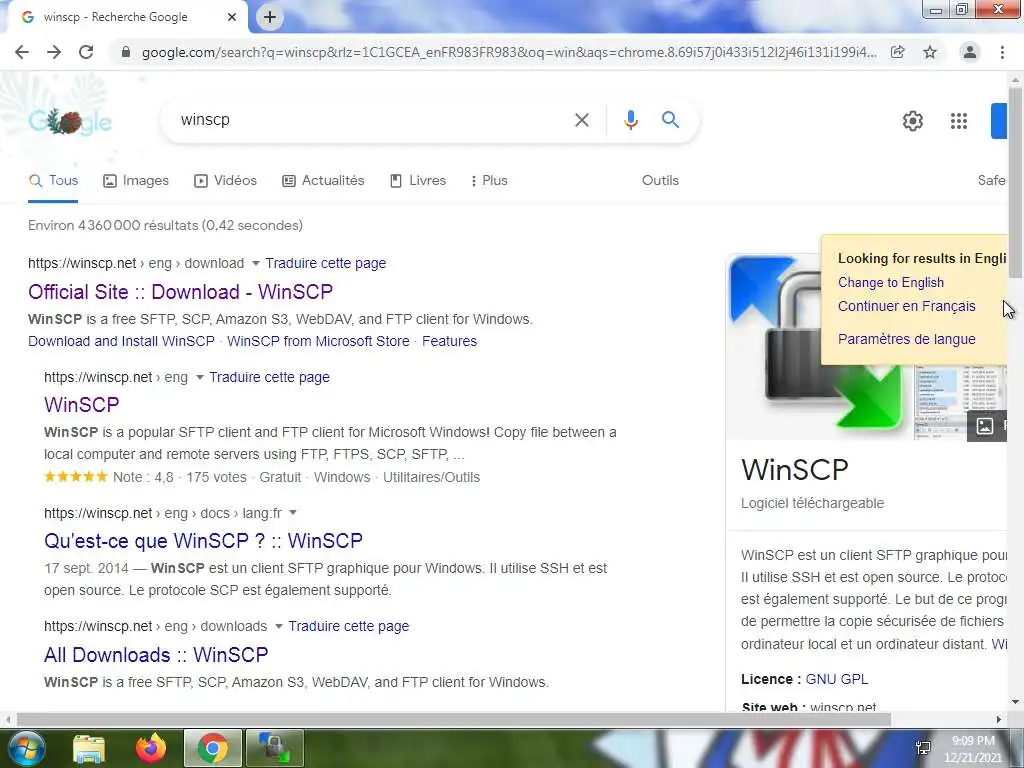Click the padlock site info icon
This screenshot has width=1024, height=768.
[126, 52]
